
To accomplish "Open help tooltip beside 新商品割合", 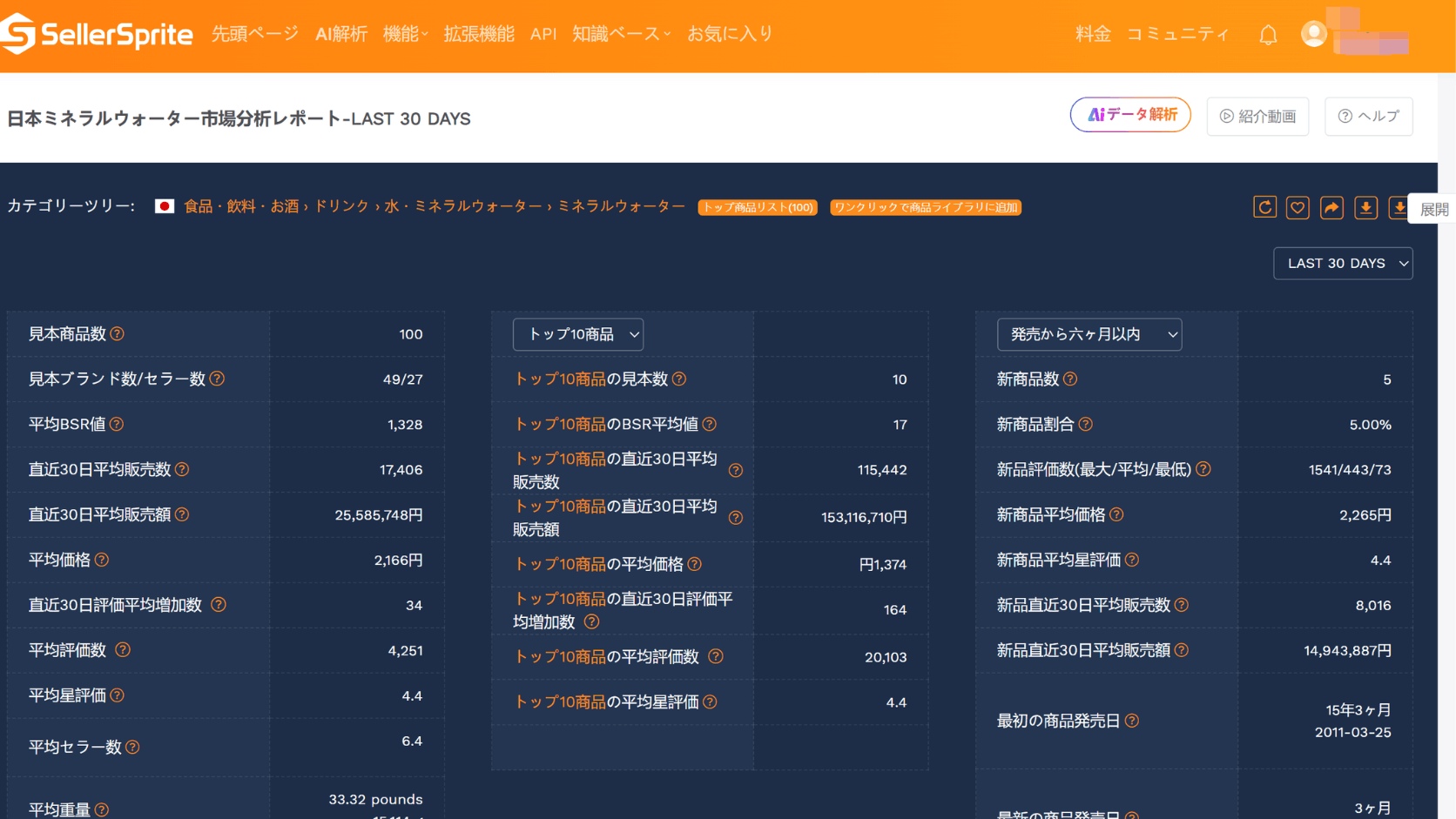I will pyautogui.click(x=1086, y=424).
